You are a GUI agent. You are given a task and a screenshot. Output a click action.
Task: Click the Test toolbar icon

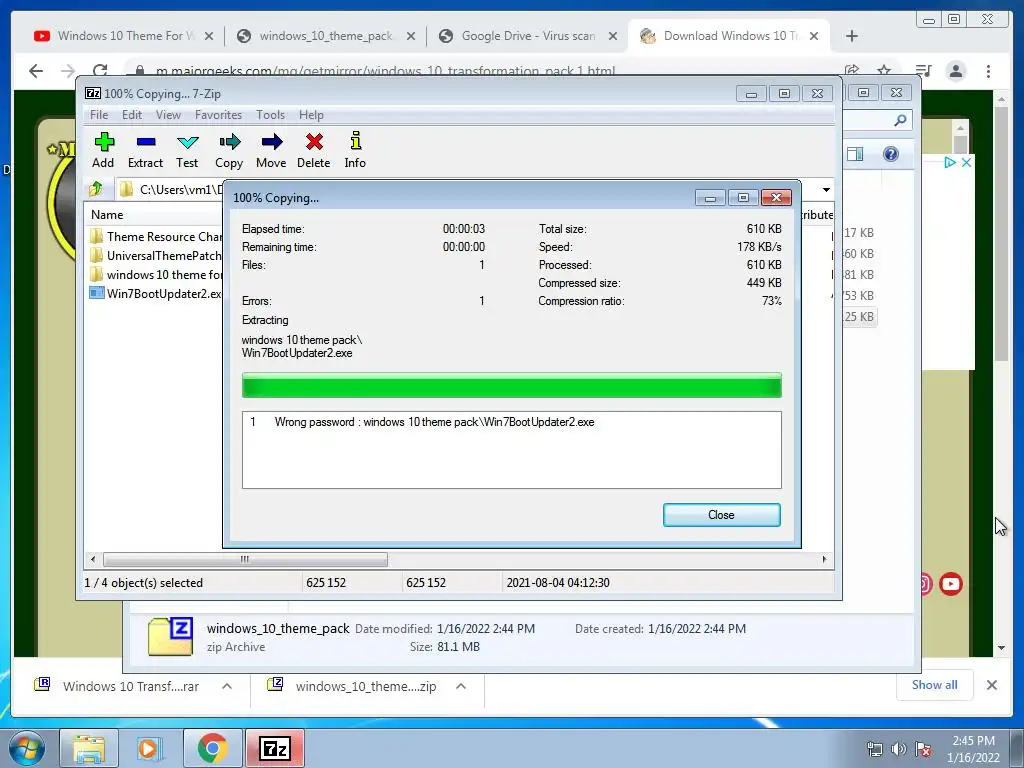point(187,150)
